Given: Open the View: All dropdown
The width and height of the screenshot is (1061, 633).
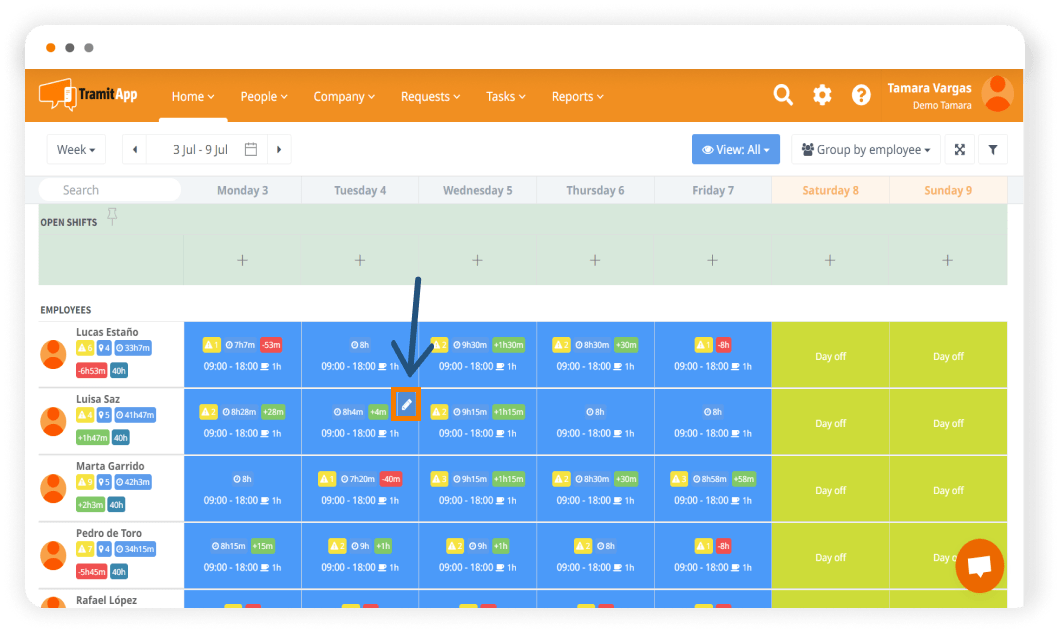Looking at the screenshot, I should [736, 150].
